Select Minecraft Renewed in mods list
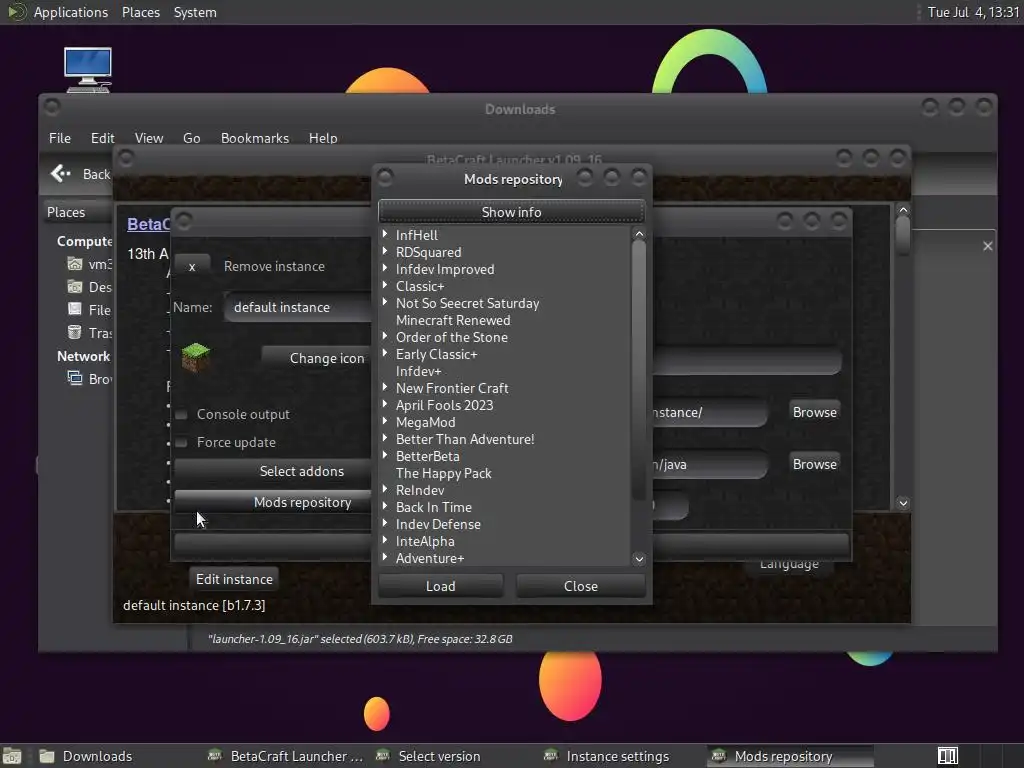Image resolution: width=1024 pixels, height=768 pixels. click(453, 320)
